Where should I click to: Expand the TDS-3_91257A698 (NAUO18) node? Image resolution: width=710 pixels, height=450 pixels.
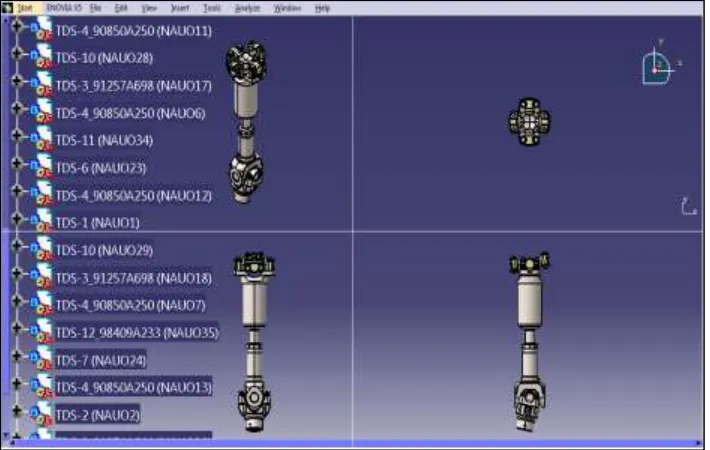pos(17,273)
